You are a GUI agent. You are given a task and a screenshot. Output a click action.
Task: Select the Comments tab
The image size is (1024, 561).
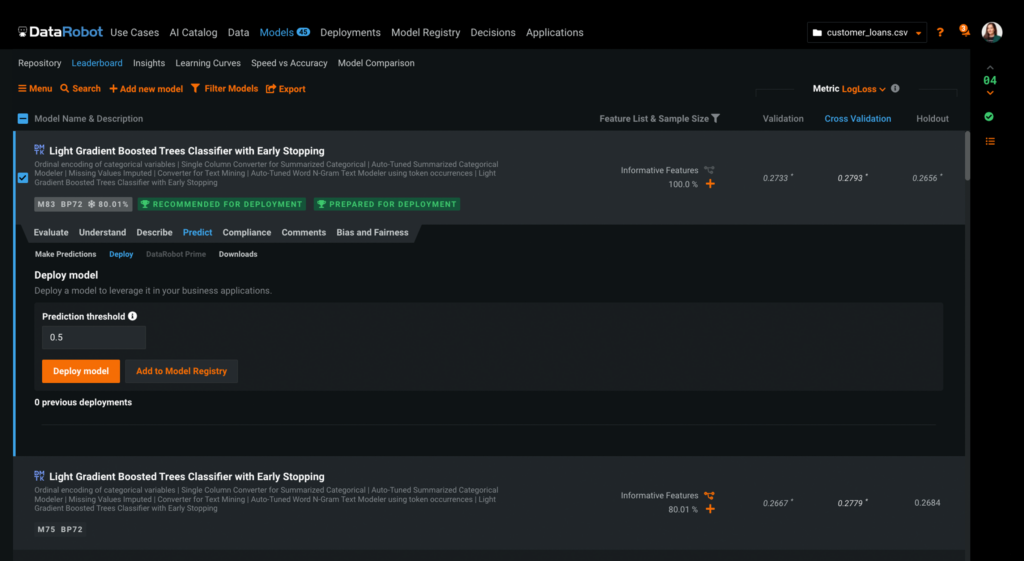303,232
